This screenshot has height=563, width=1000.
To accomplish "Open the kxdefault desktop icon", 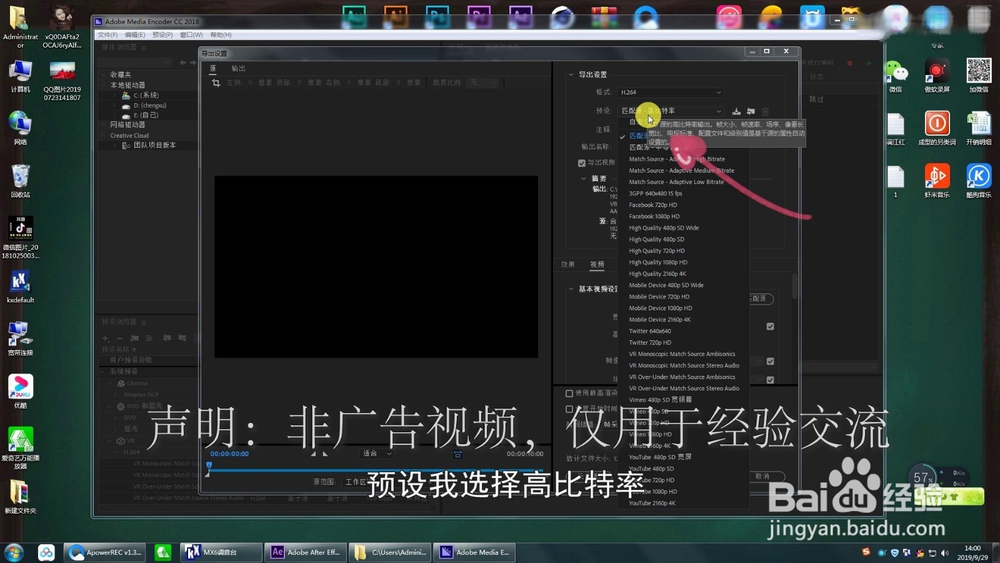I will pos(20,286).
